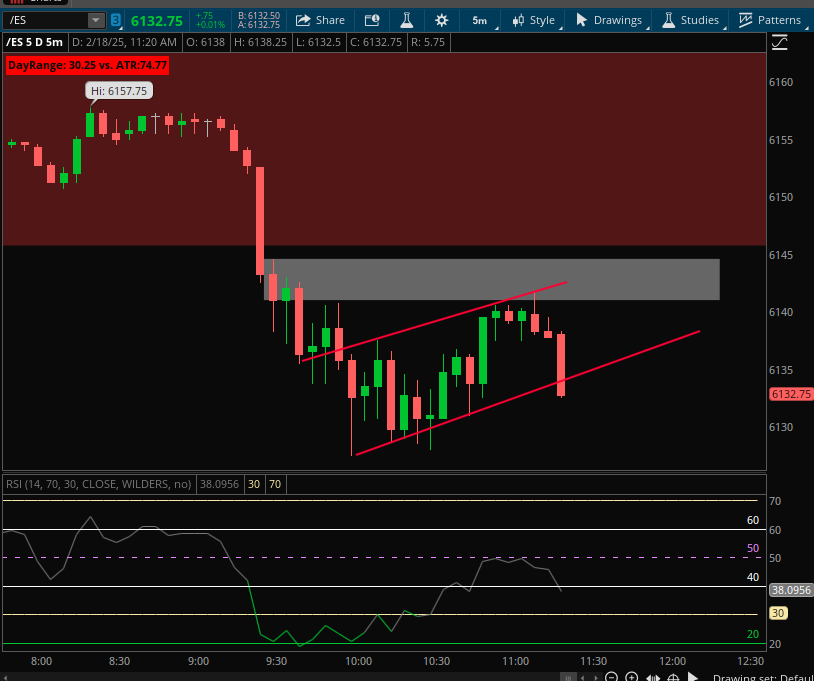Click the 70 level box in the RSI header
Image resolution: width=814 pixels, height=681 pixels.
click(x=275, y=484)
